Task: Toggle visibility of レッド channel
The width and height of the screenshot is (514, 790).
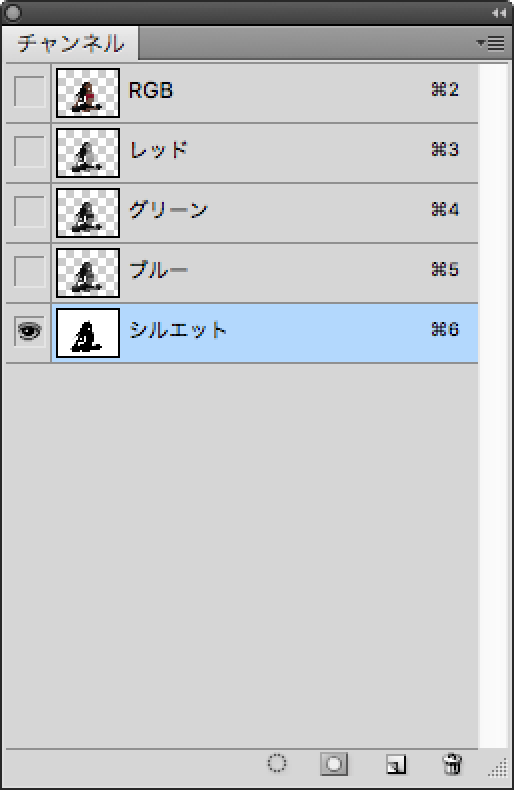Action: pyautogui.click(x=29, y=151)
